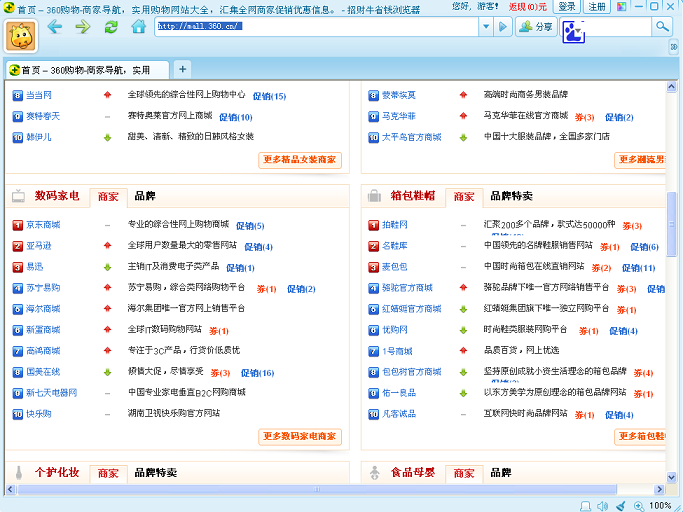
Task: Click the magnifier search icon
Action: pyautogui.click(x=661, y=26)
